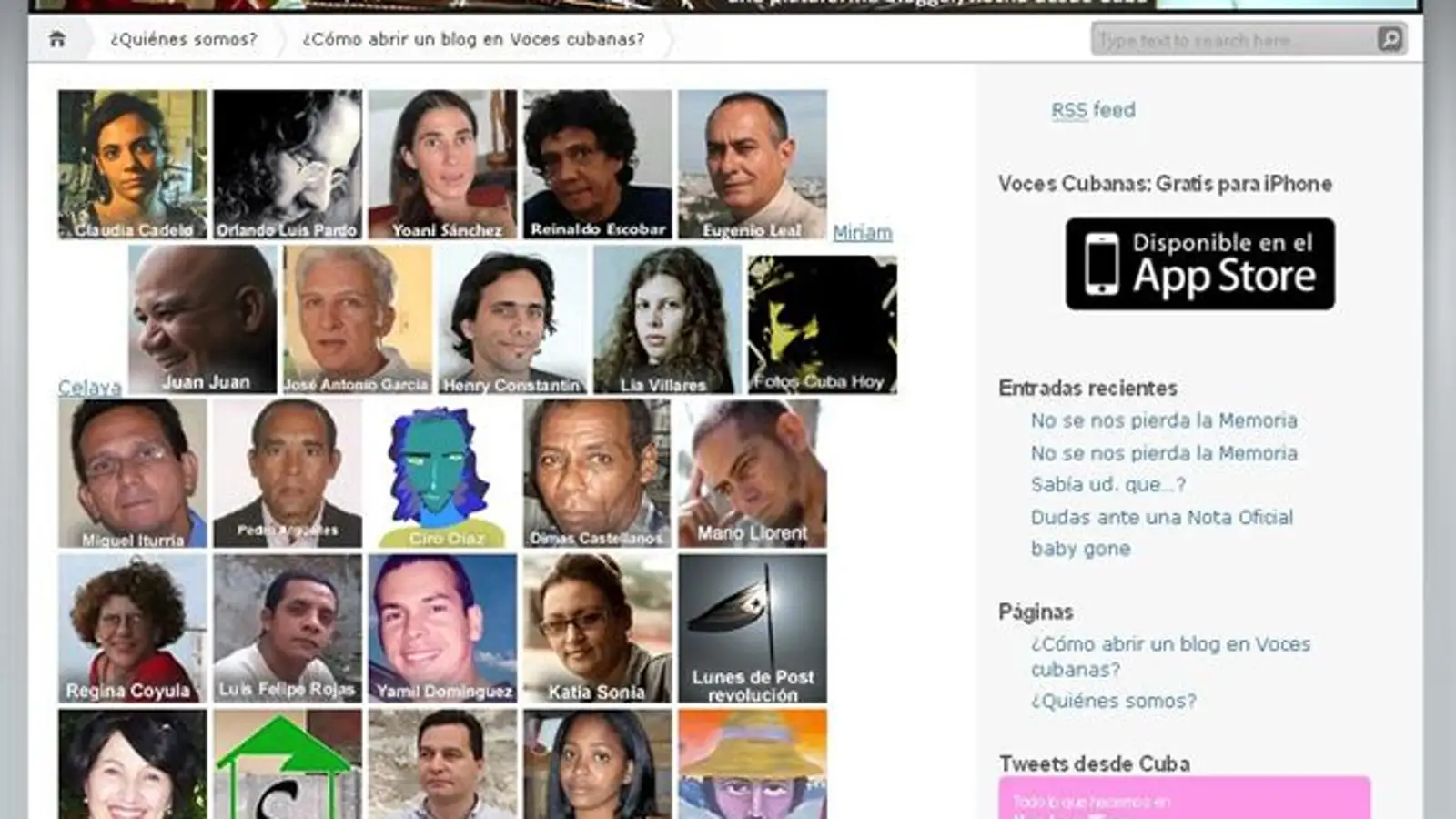The height and width of the screenshot is (819, 1456).
Task: Focus the search text field
Action: point(1235,39)
